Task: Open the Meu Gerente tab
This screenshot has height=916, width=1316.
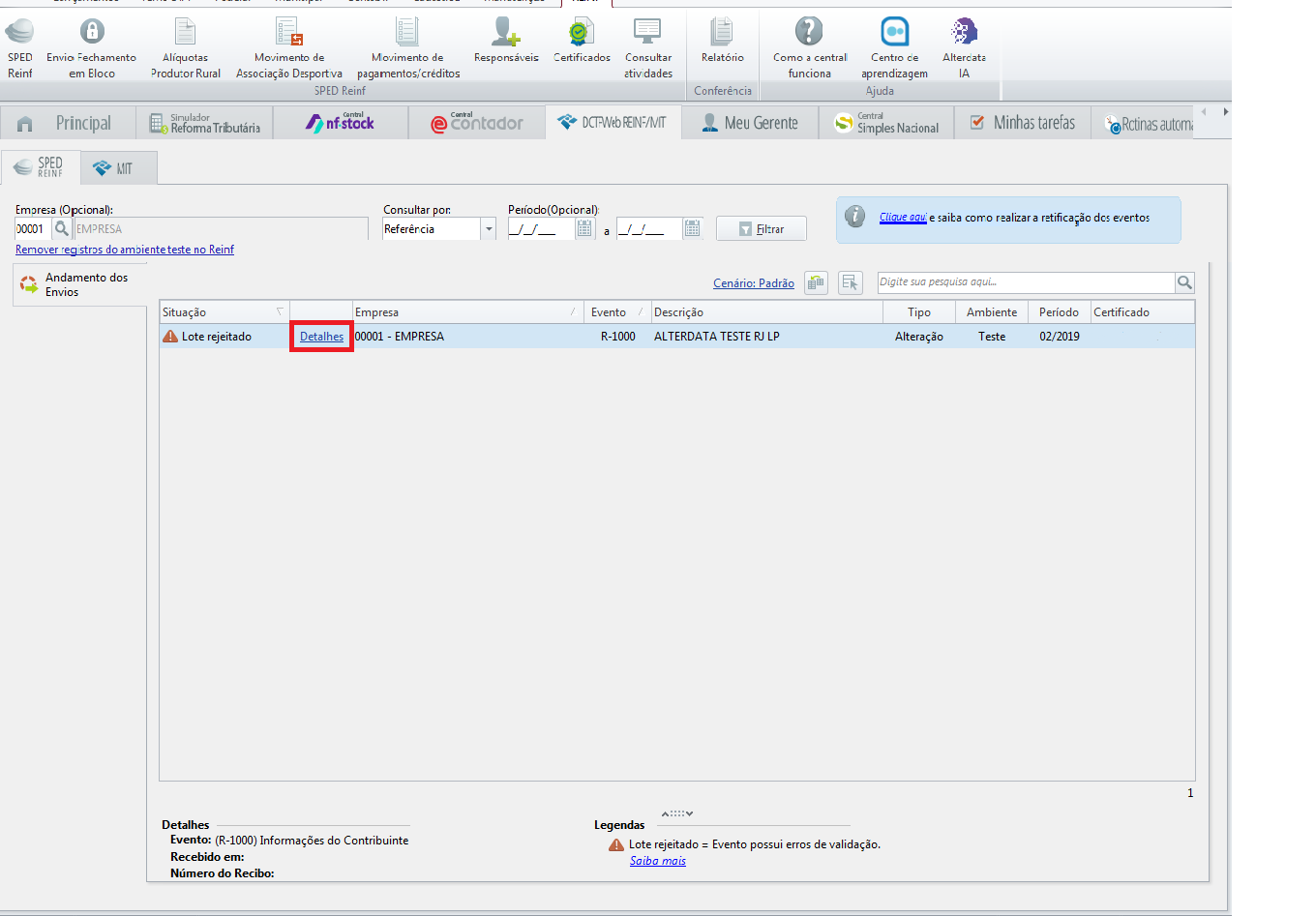Action: [x=750, y=124]
